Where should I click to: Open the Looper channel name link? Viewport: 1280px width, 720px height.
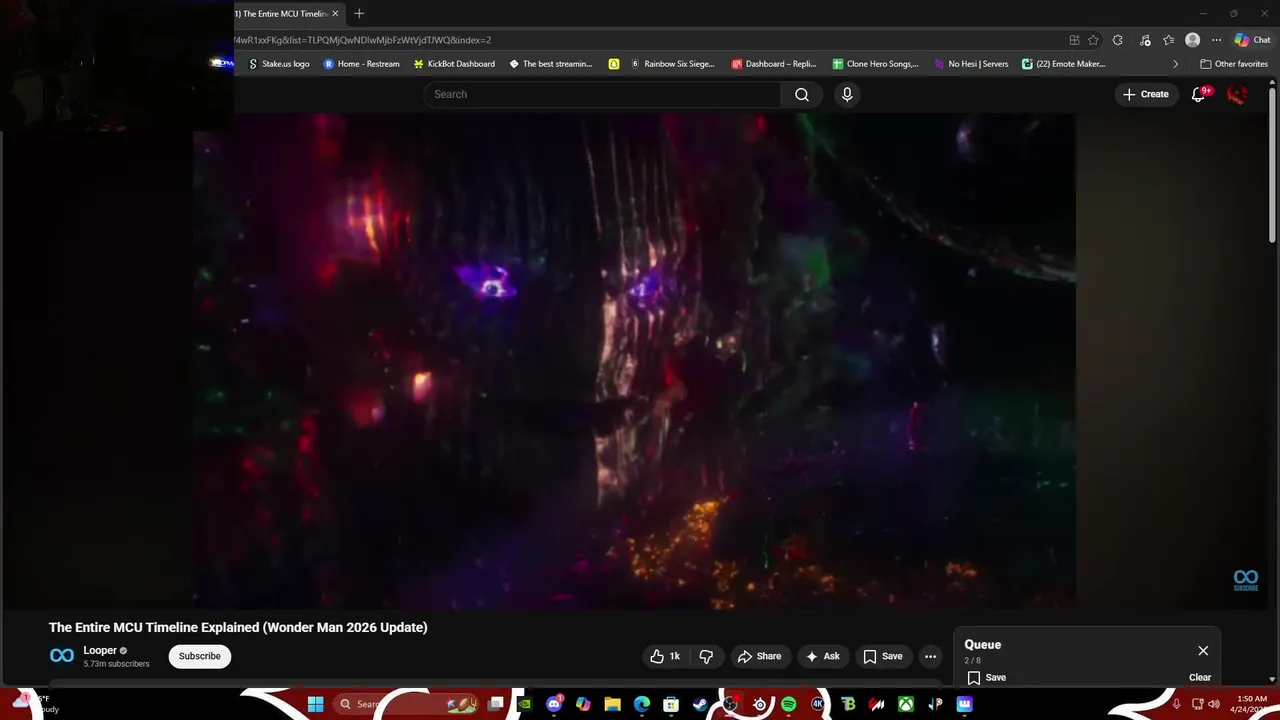pyautogui.click(x=100, y=650)
